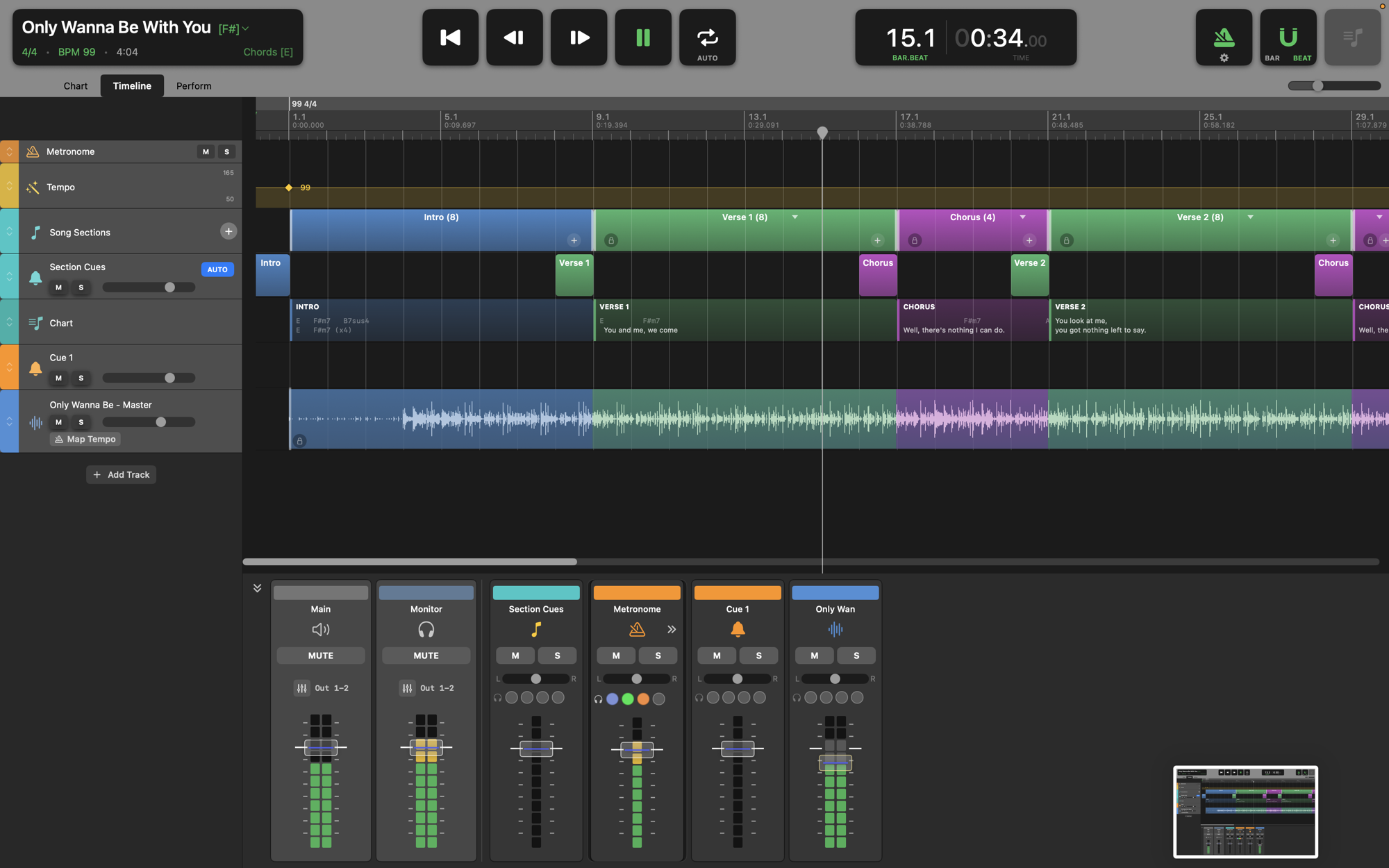Jump to the song start with skip-back

click(x=450, y=37)
